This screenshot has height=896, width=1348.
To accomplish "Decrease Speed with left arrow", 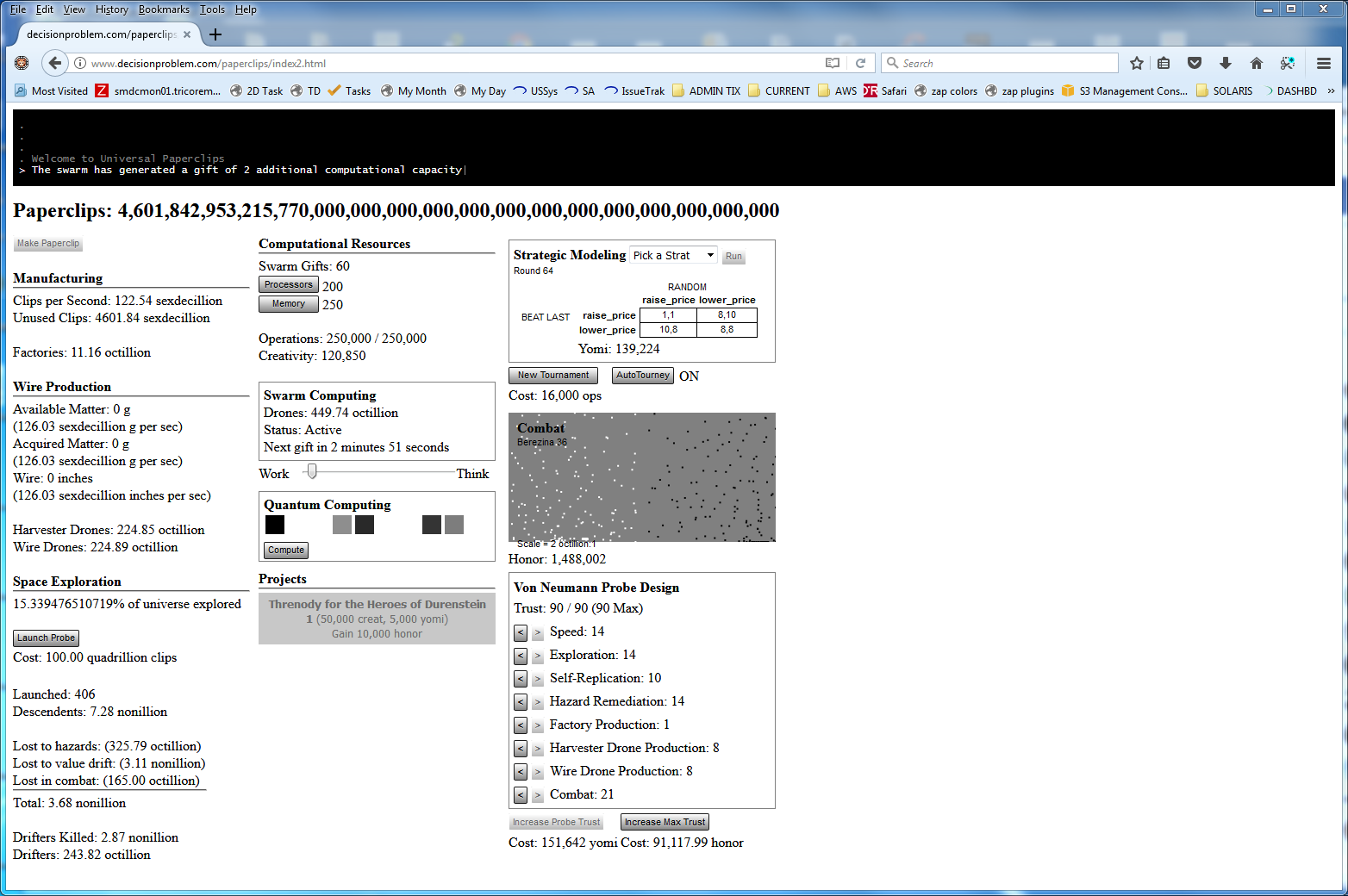I will (521, 633).
